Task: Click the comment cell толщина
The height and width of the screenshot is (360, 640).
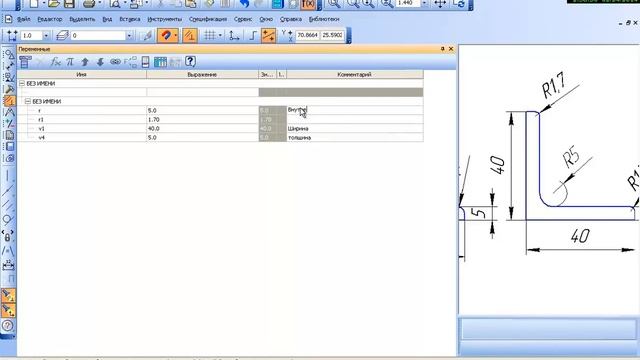Action: click(x=355, y=138)
